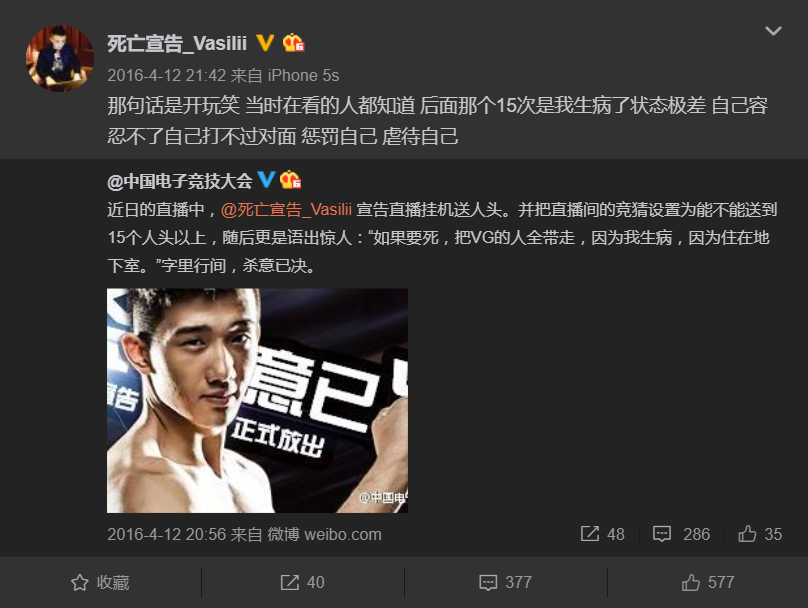Click the 微博 weibo.com source link
This screenshot has width=808, height=608.
pos(324,534)
